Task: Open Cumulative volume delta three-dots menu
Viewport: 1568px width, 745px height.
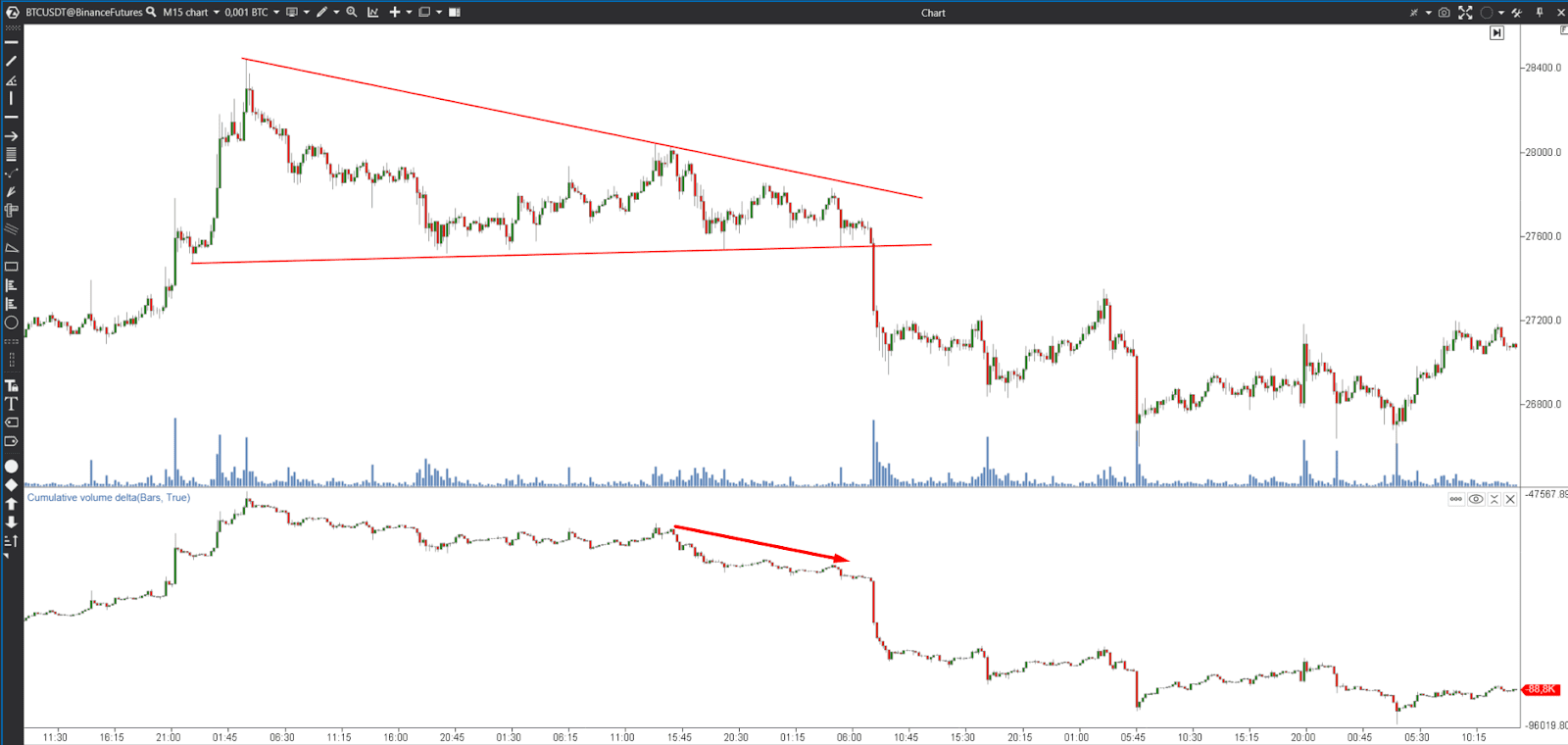Action: click(x=1456, y=499)
